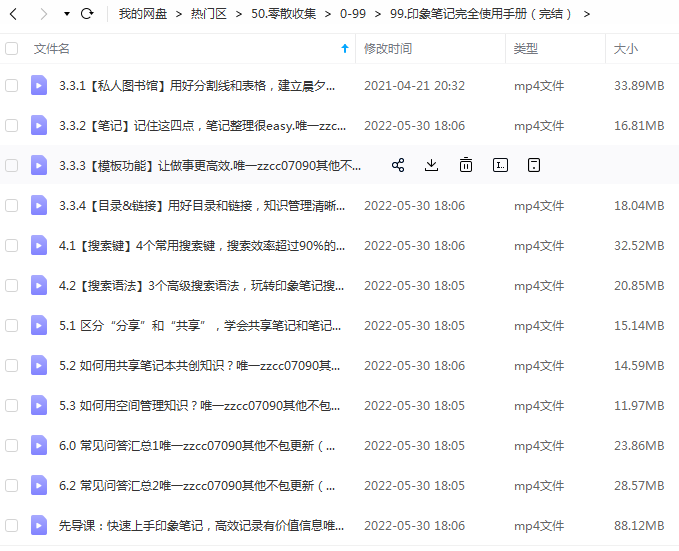Image resolution: width=679 pixels, height=551 pixels.
Task: Go back with the left arrow button
Action: pyautogui.click(x=13, y=14)
